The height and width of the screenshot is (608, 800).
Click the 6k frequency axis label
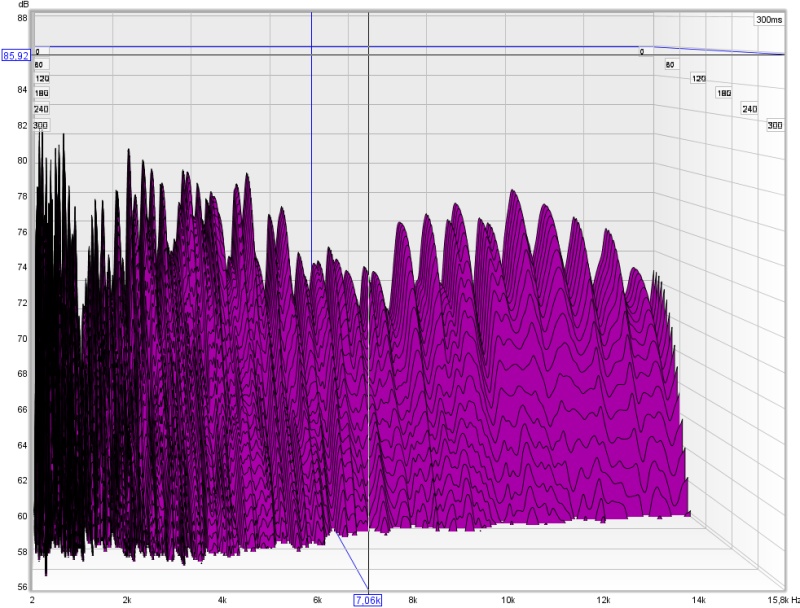click(x=317, y=600)
